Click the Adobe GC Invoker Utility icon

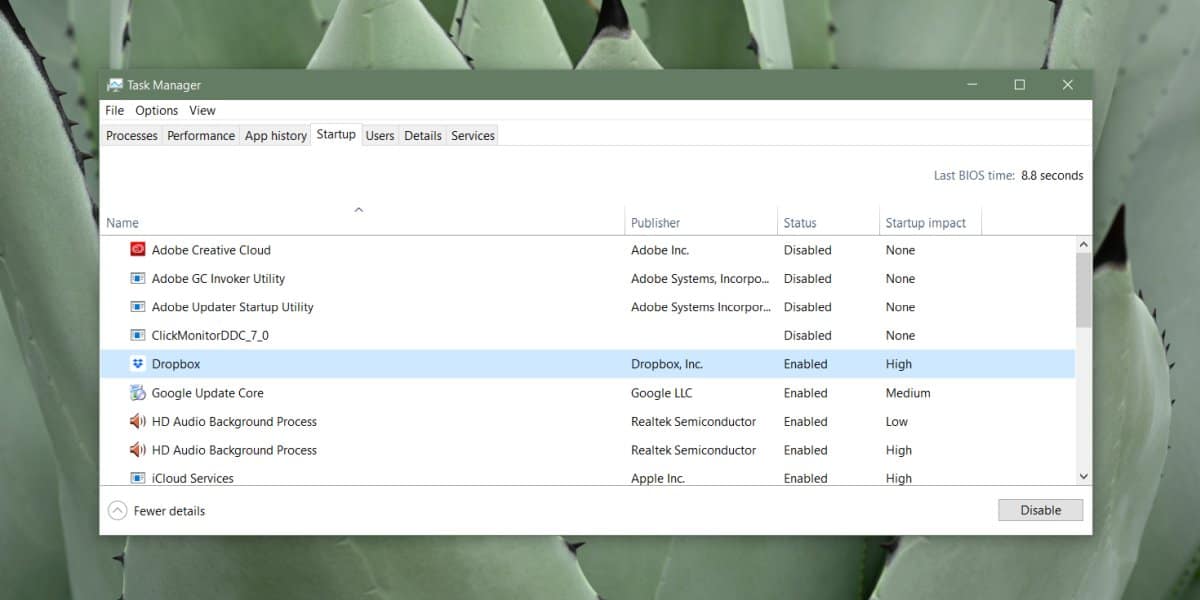coord(136,278)
